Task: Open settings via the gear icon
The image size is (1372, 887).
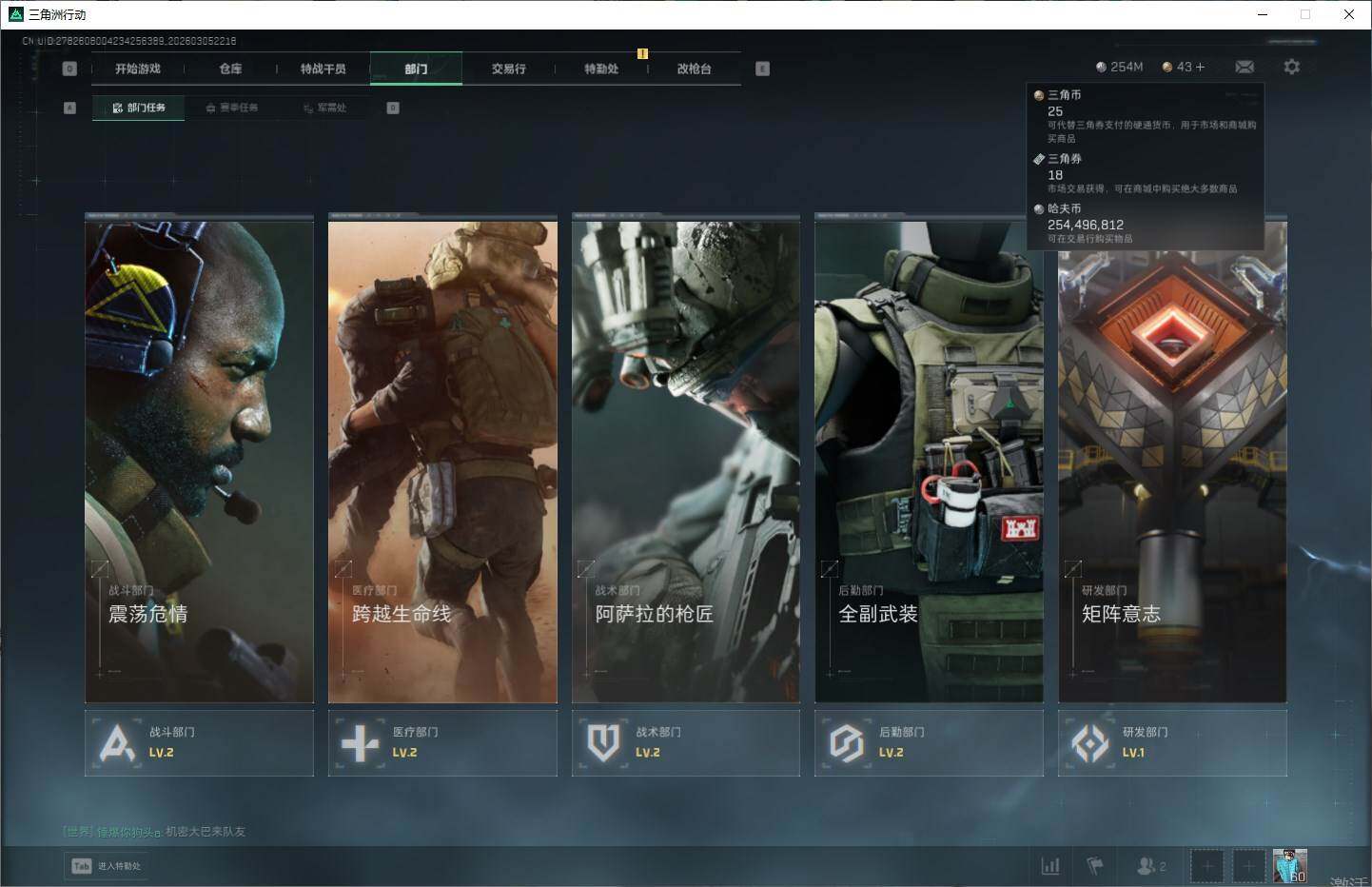Action: (1291, 67)
